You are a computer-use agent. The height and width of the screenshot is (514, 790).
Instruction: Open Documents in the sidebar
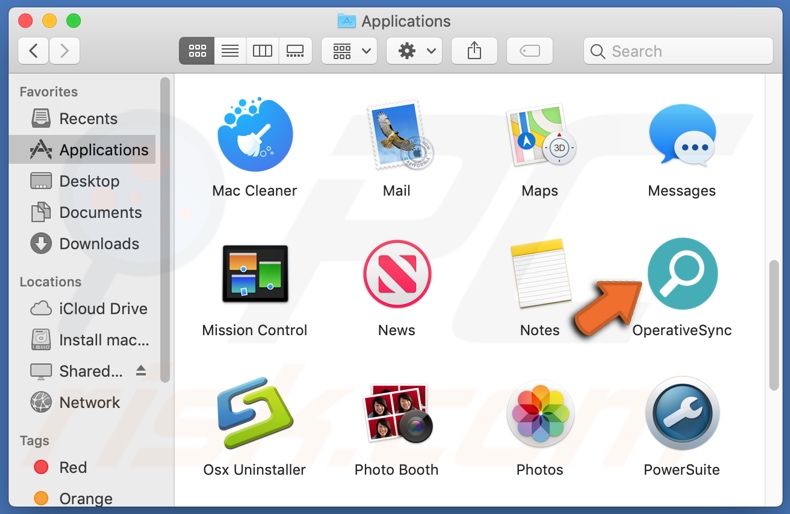coord(82,212)
